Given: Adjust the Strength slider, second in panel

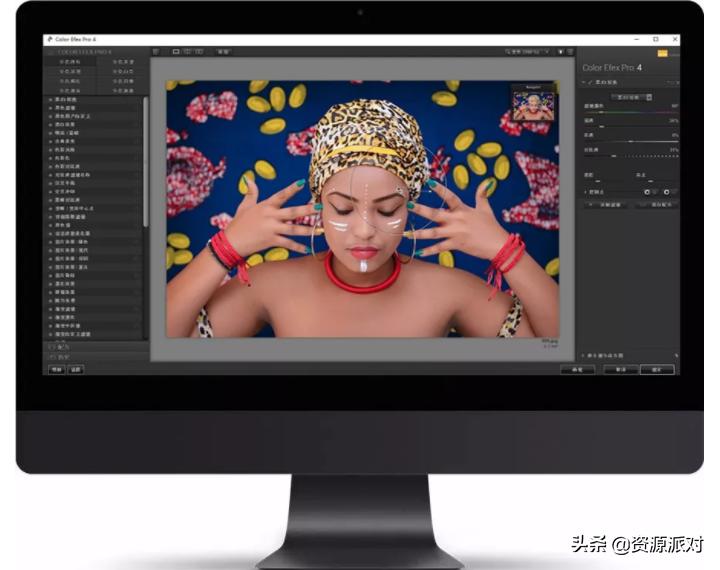Looking at the screenshot, I should [x=630, y=126].
